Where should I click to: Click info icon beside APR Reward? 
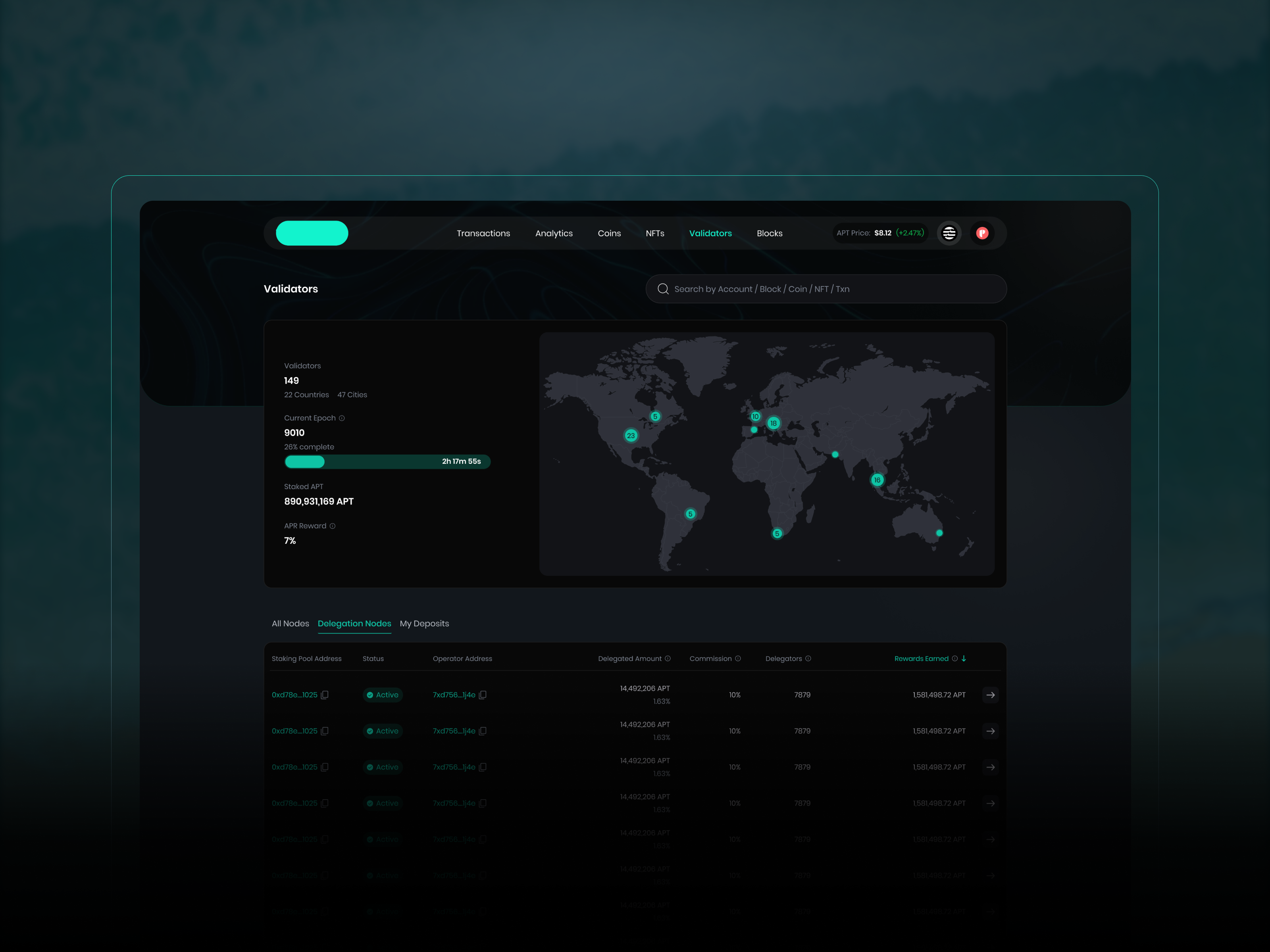pos(333,526)
